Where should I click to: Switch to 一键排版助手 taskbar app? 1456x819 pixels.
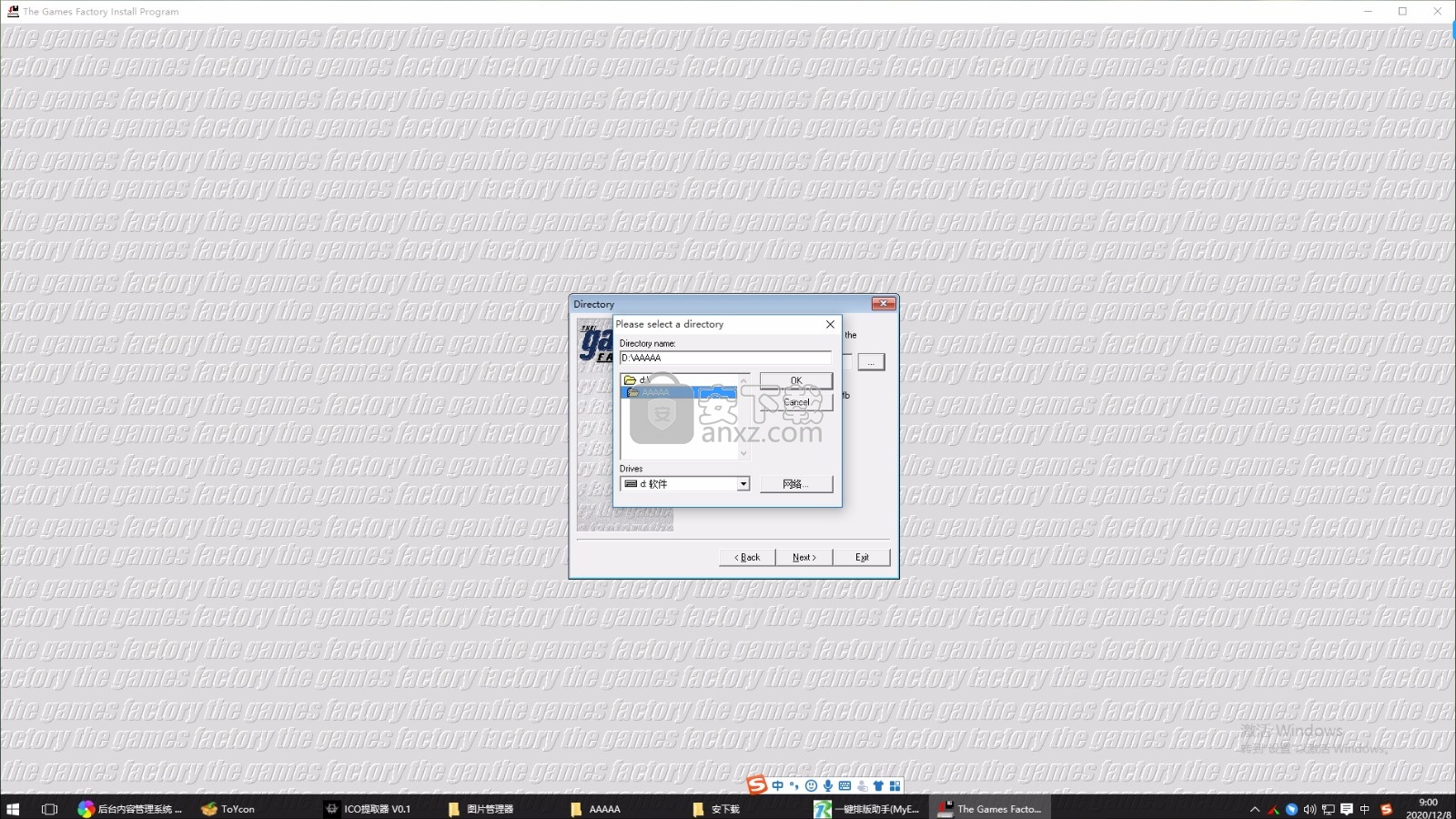(866, 808)
